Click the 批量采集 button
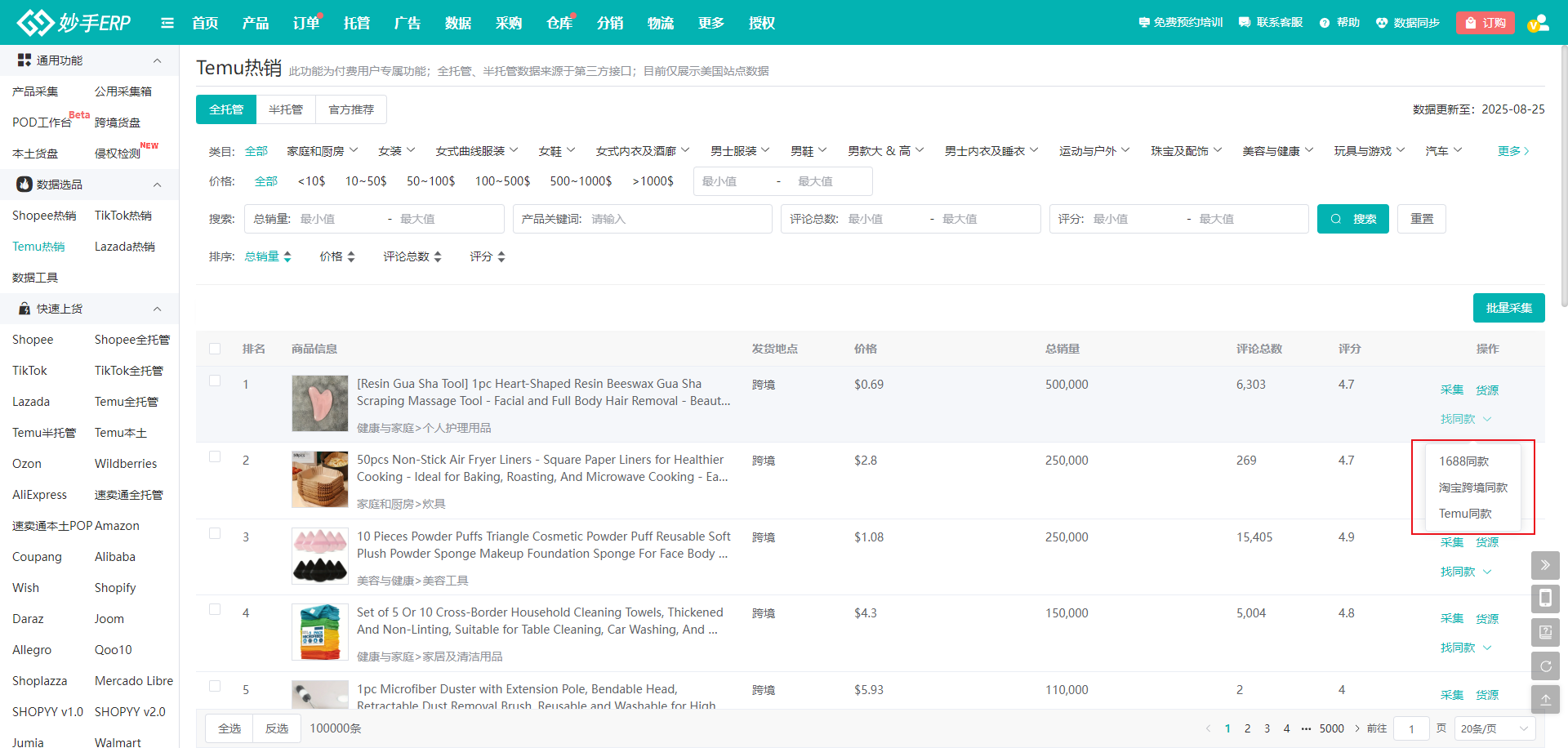The width and height of the screenshot is (1568, 748). pyautogui.click(x=1509, y=308)
